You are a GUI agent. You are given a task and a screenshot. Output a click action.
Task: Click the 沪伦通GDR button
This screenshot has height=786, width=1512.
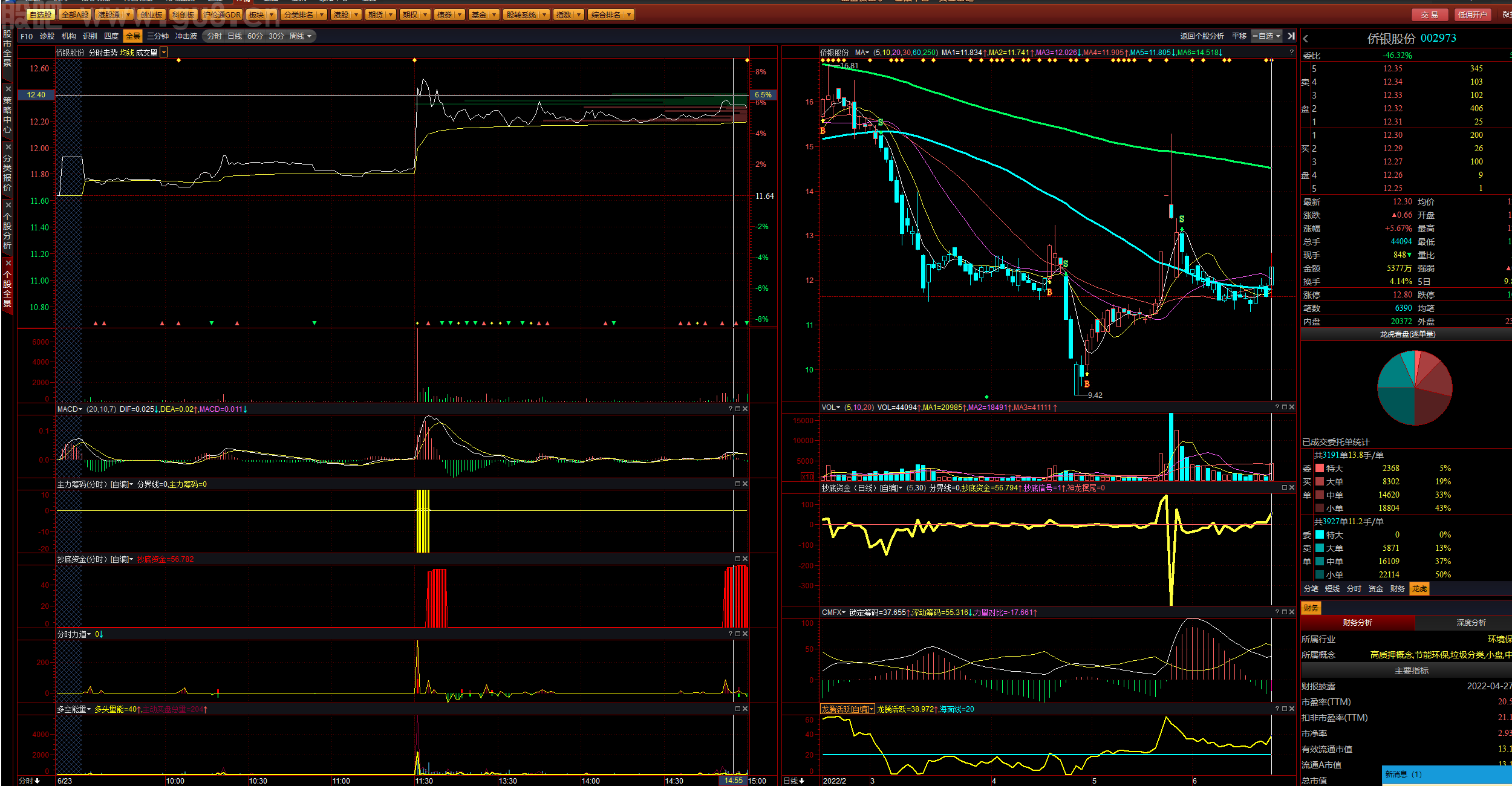[222, 15]
